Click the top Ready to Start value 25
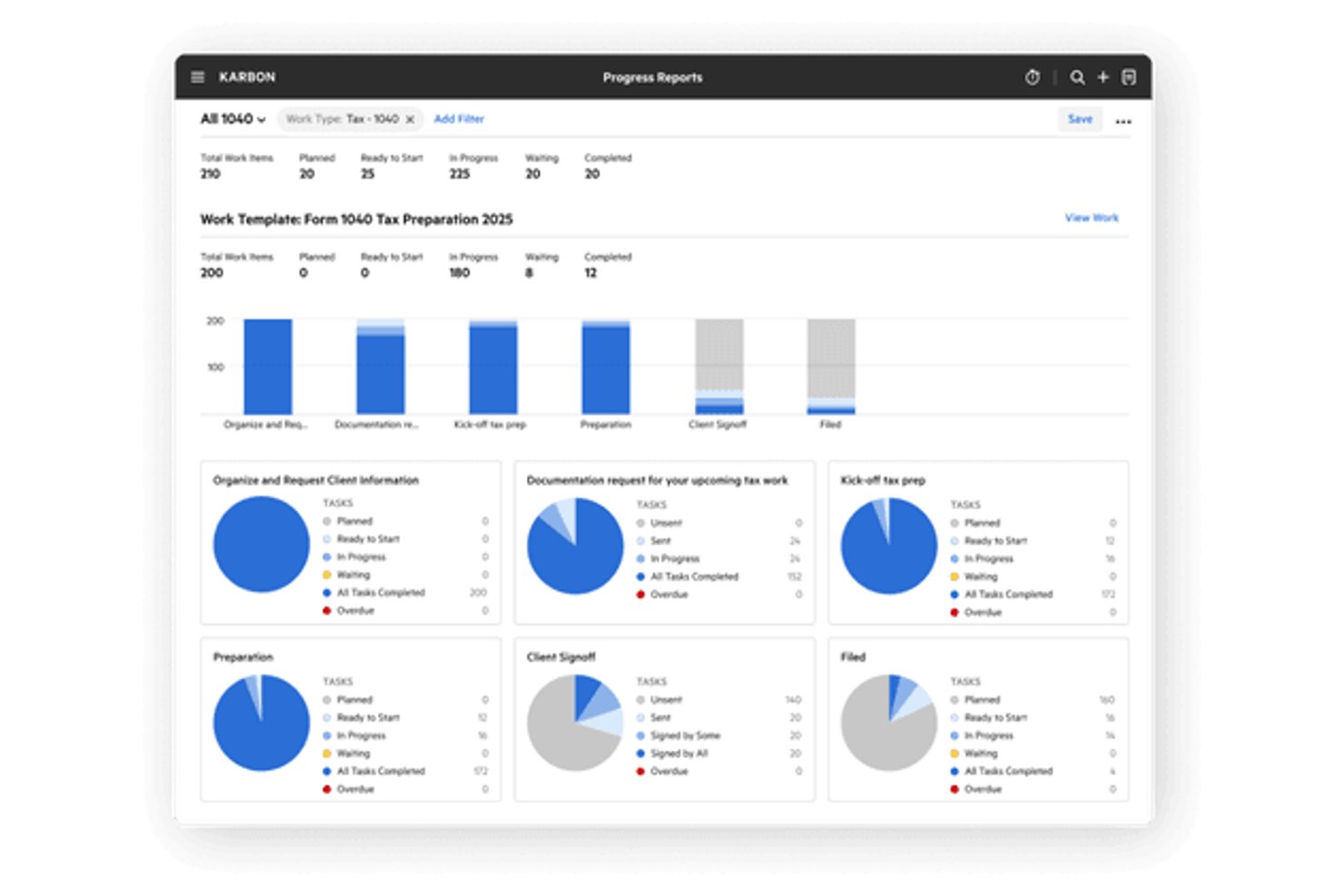The width and height of the screenshot is (1344, 896). (x=367, y=173)
